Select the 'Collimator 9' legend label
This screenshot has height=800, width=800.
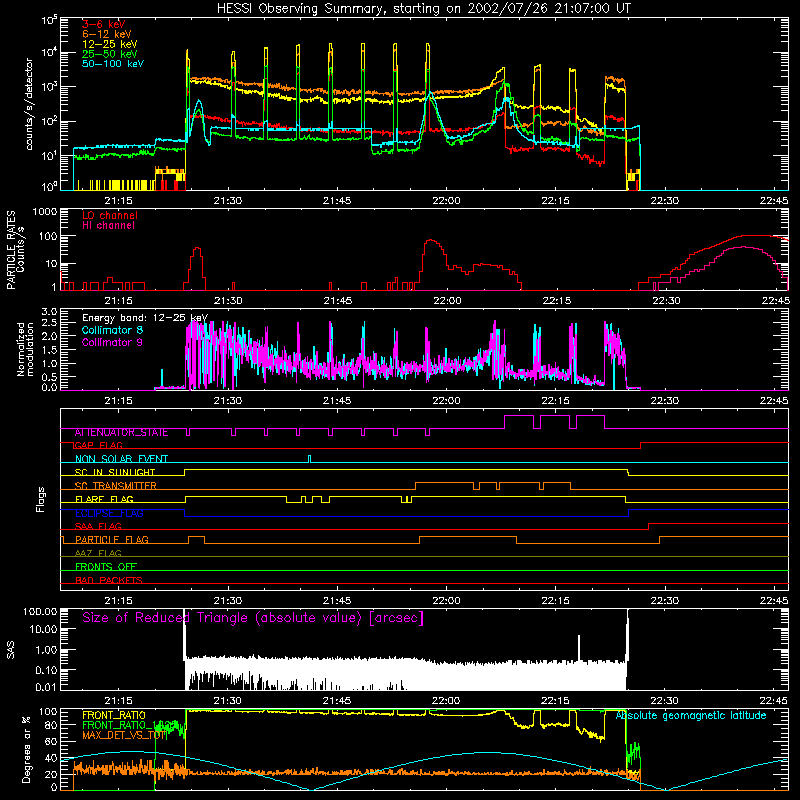pos(112,342)
